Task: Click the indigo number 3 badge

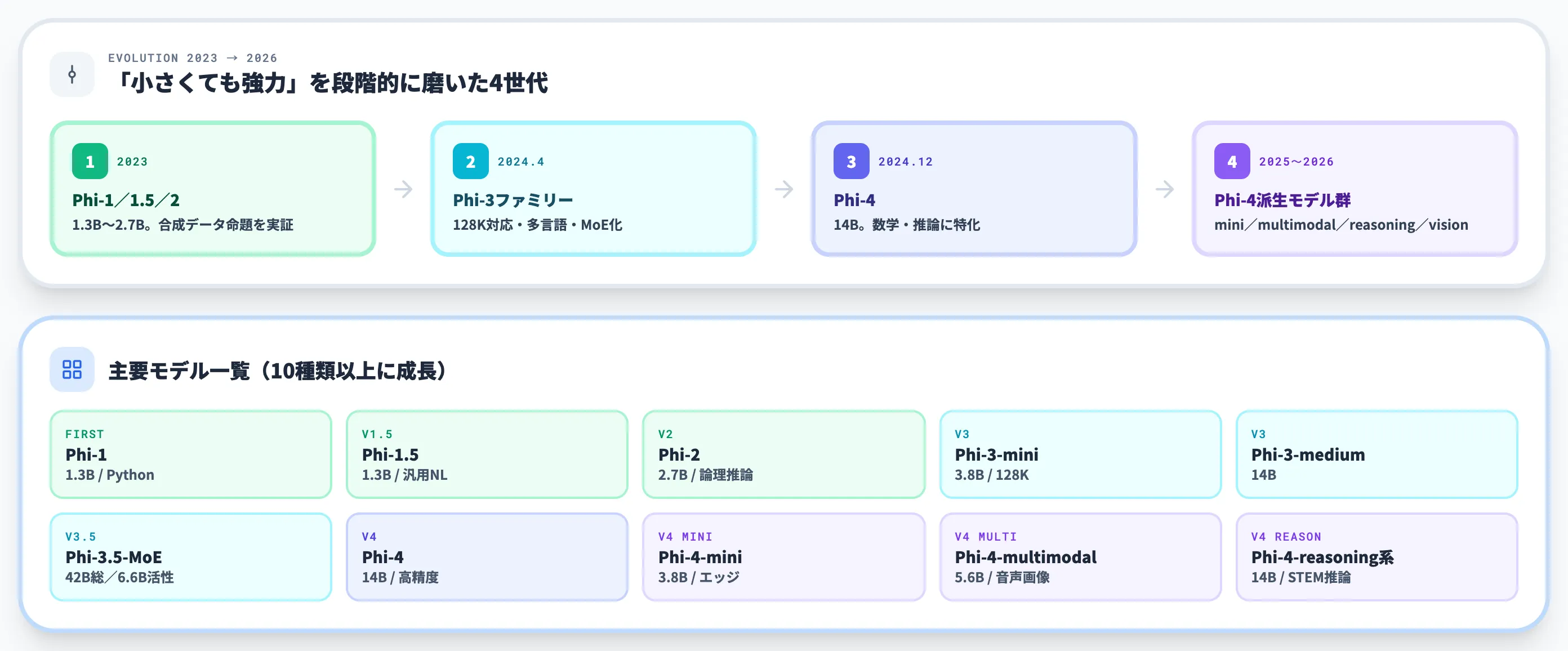Action: tap(851, 161)
